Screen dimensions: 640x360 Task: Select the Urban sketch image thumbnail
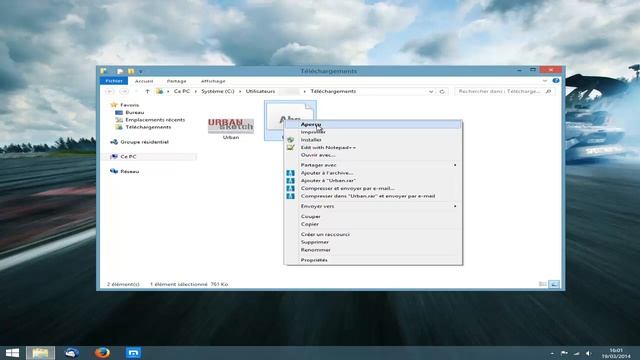pyautogui.click(x=231, y=126)
